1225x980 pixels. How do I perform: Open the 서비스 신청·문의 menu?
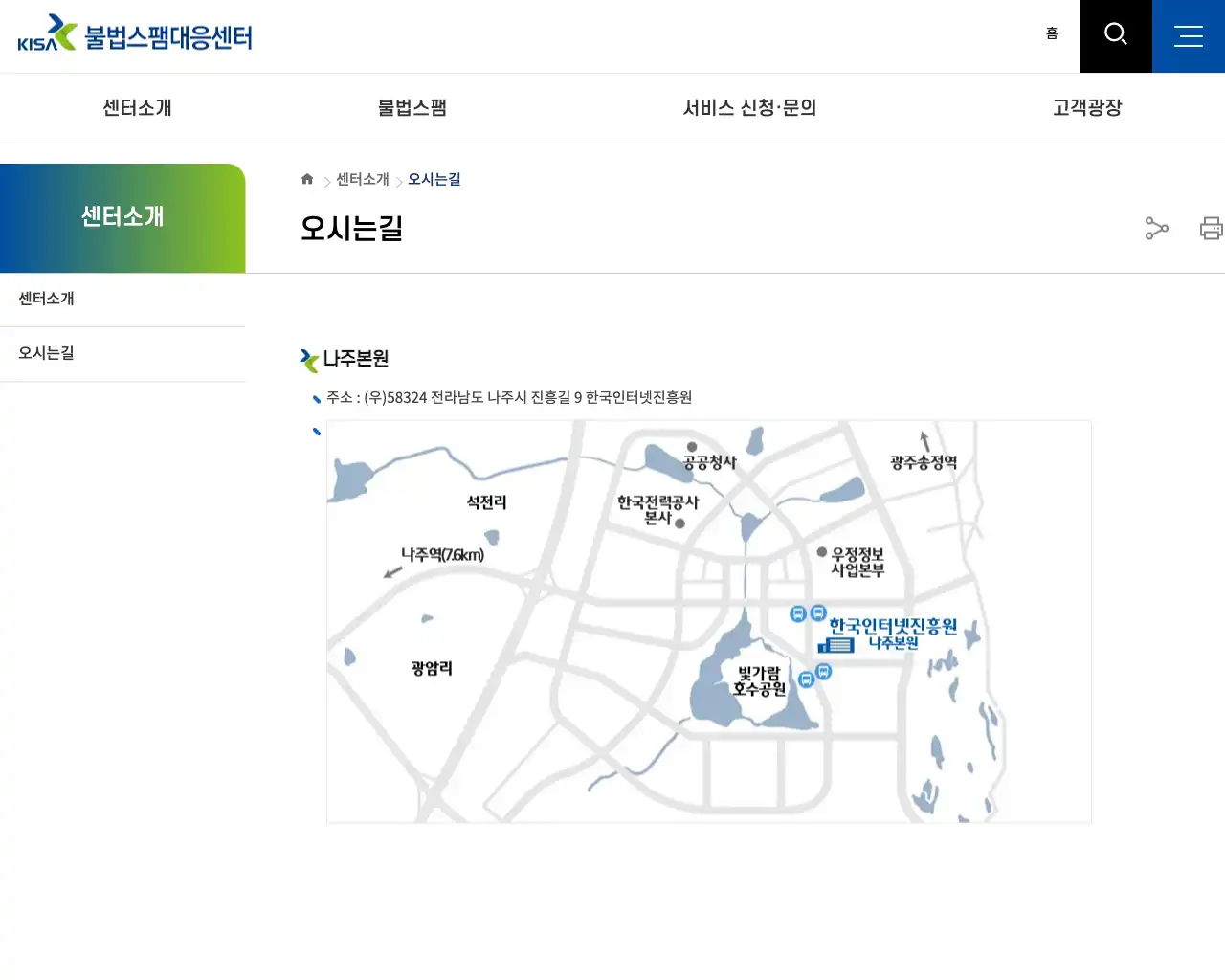pos(749,108)
